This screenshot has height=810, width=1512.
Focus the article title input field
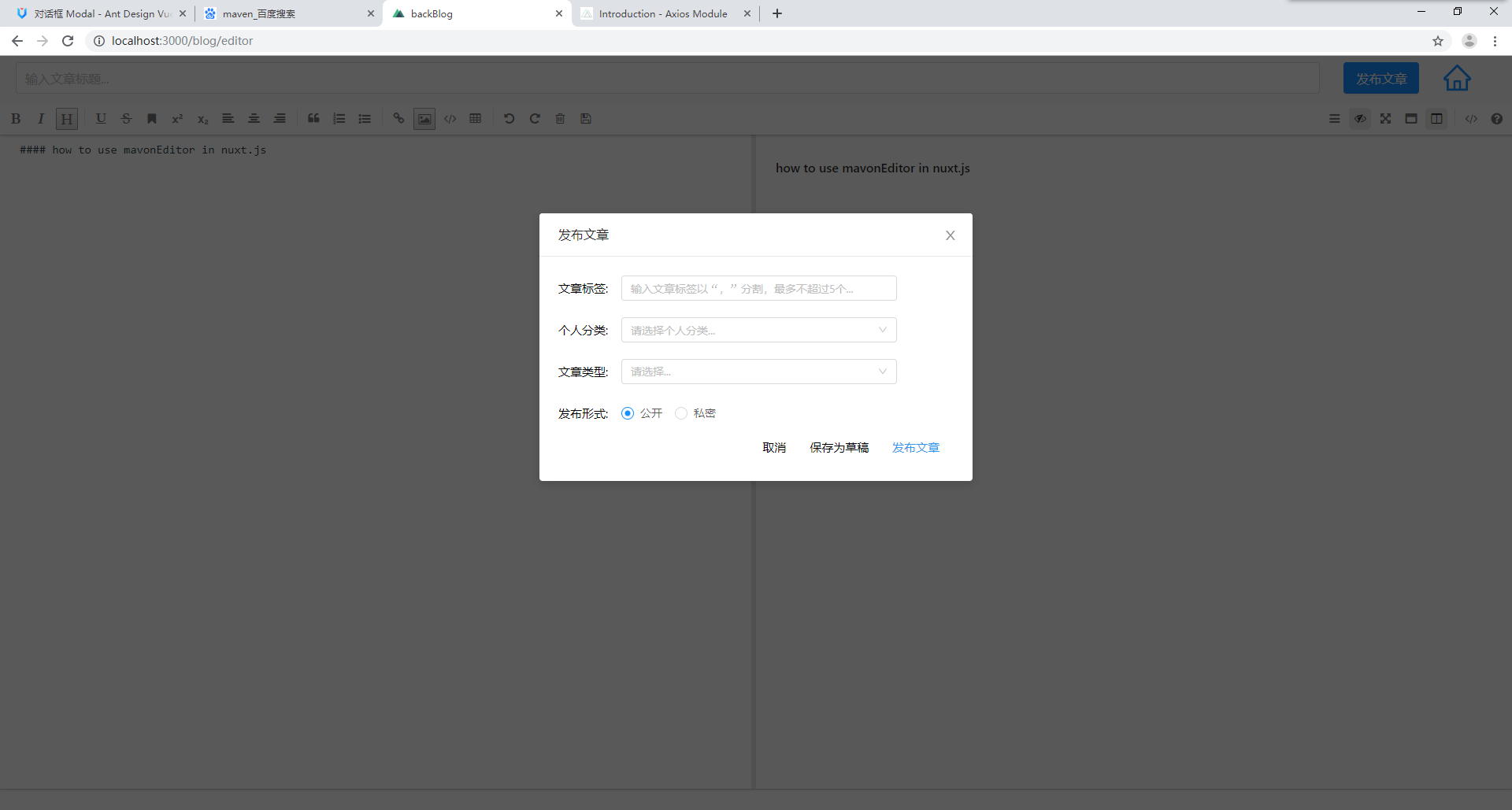coord(668,79)
